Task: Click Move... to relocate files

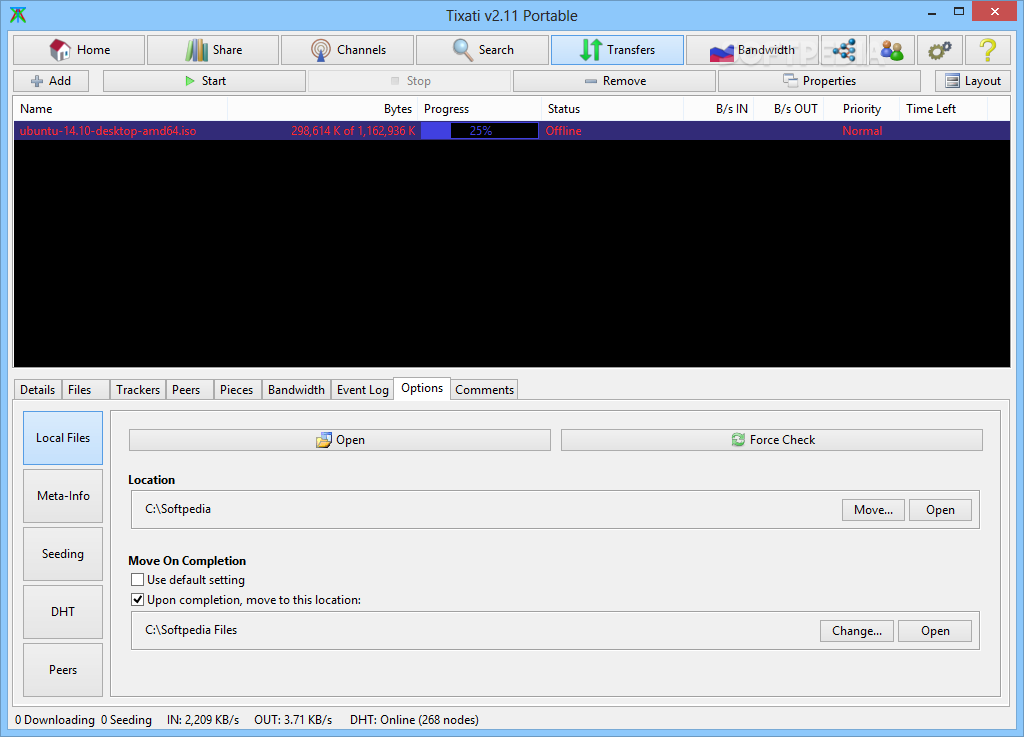Action: click(873, 510)
